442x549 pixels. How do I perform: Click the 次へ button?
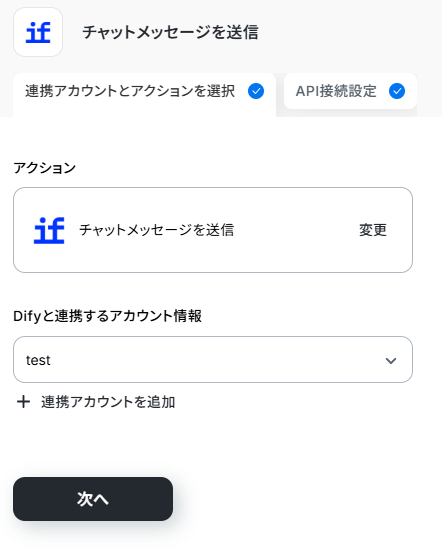[x=93, y=499]
